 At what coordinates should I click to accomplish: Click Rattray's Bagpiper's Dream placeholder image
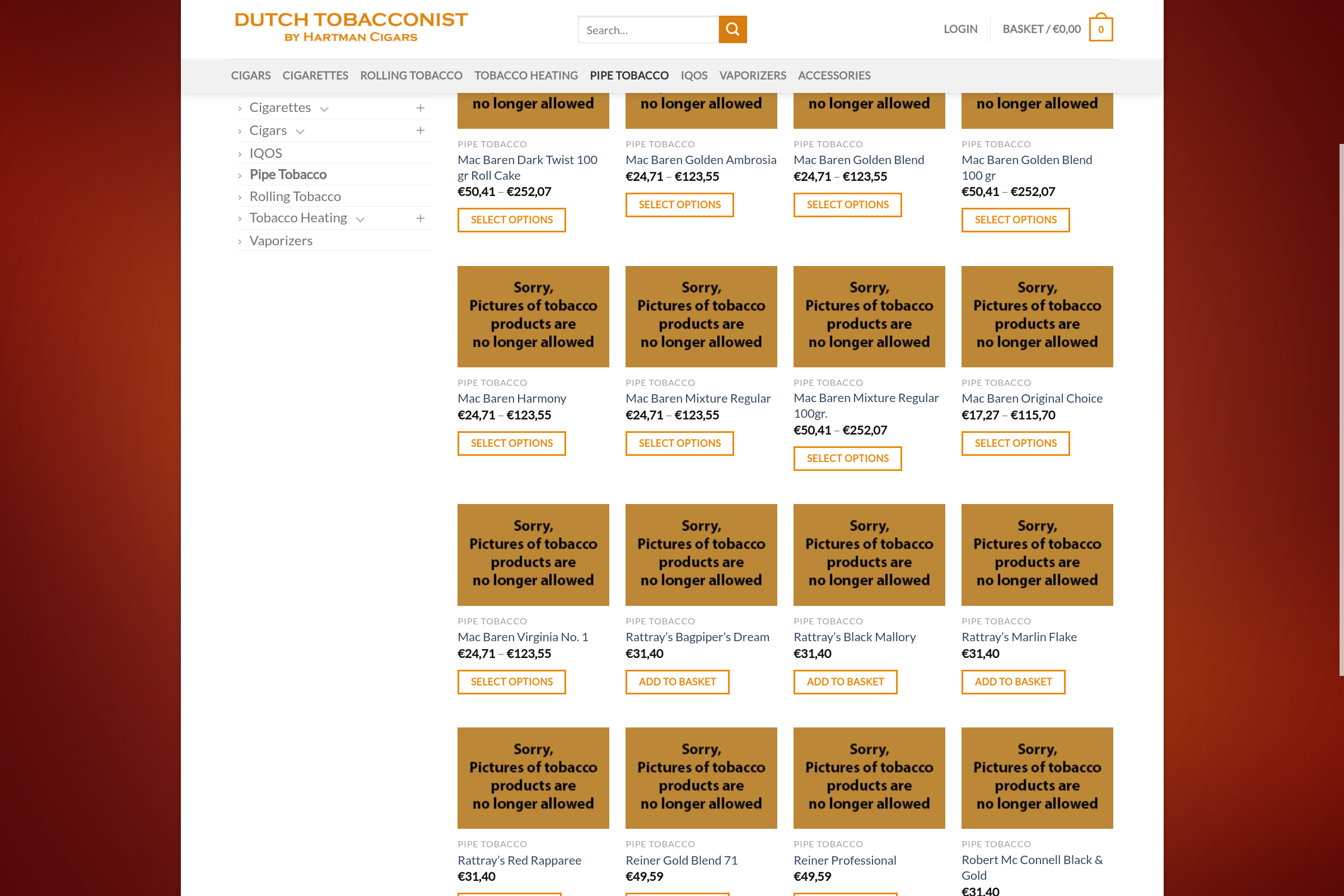[x=701, y=555]
